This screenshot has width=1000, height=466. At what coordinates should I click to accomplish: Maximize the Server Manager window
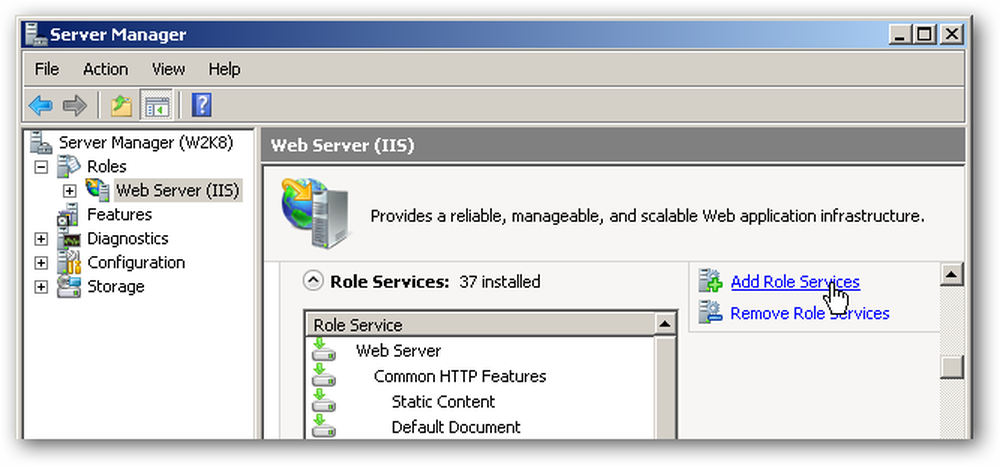pos(924,34)
